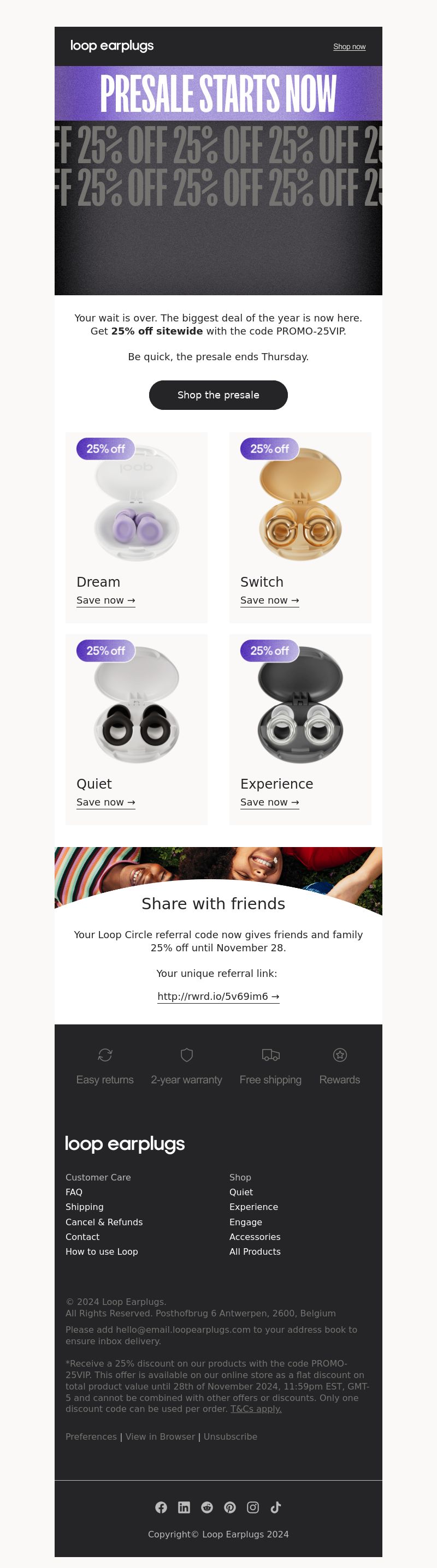437x1568 pixels.
Task: Select the Quiet earplugs product image
Action: coord(137,704)
